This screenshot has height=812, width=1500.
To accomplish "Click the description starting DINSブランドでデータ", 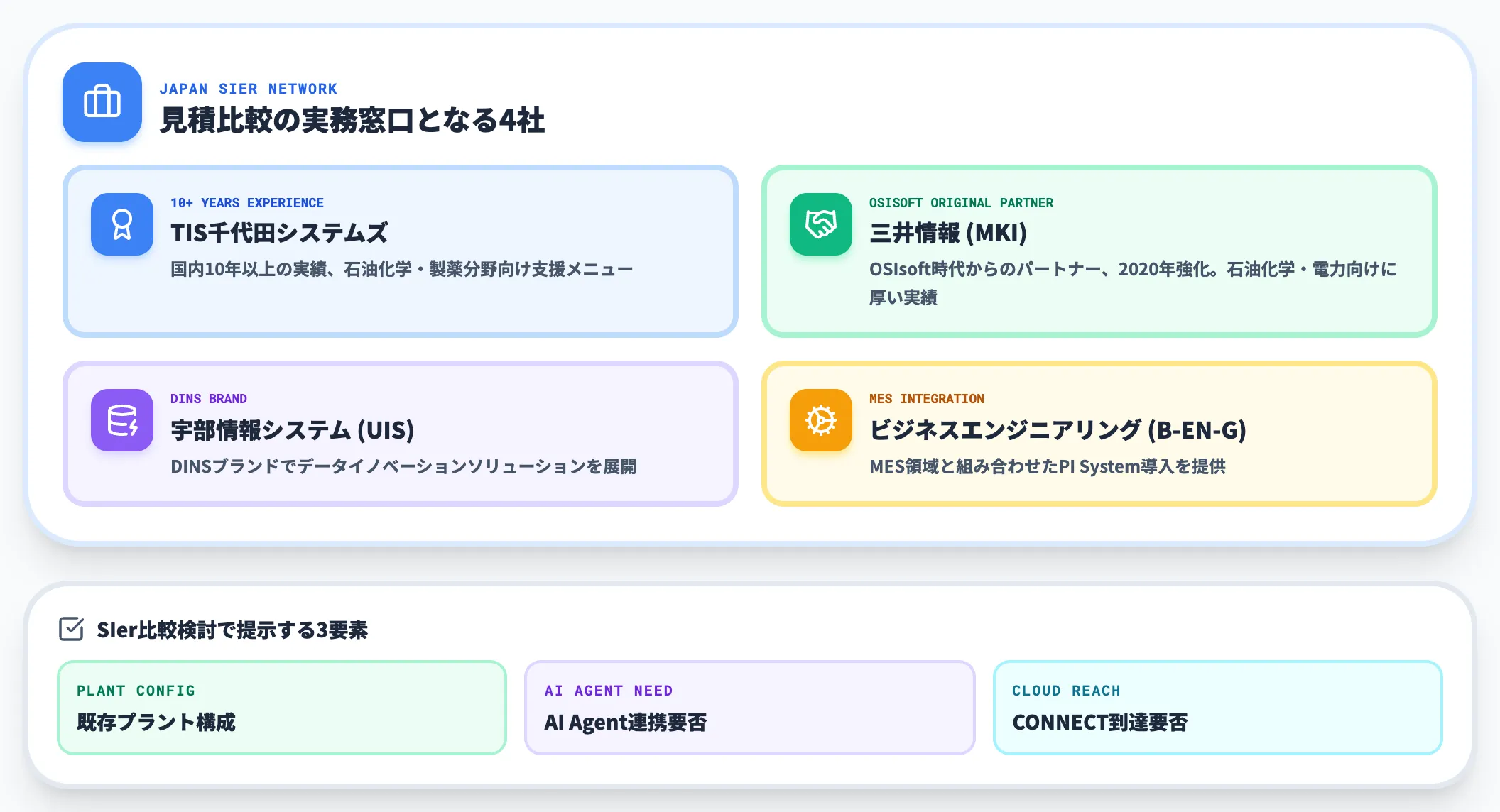I will [403, 466].
